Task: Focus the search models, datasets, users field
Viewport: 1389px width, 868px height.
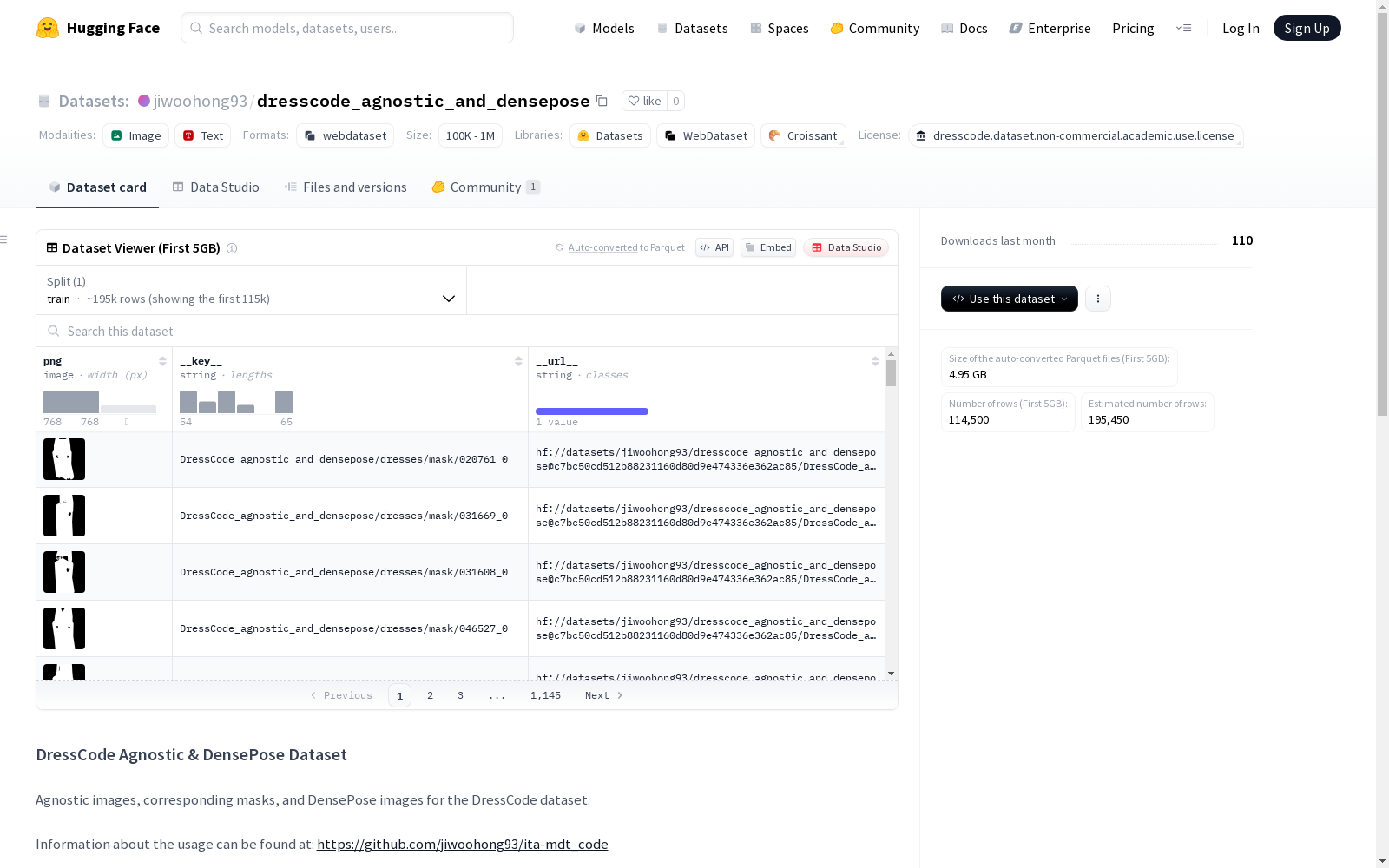Action: [x=347, y=28]
